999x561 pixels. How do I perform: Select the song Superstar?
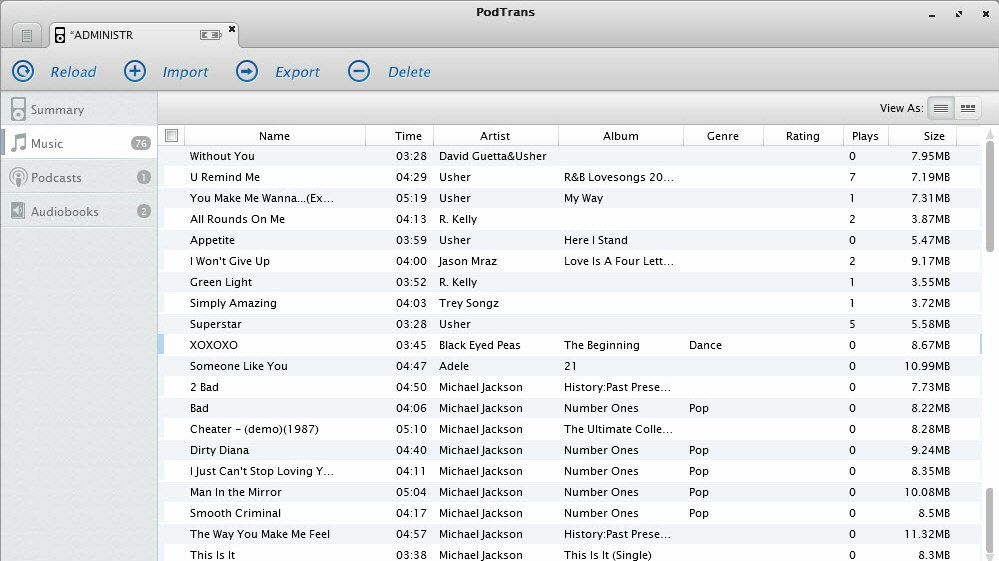[x=215, y=324]
